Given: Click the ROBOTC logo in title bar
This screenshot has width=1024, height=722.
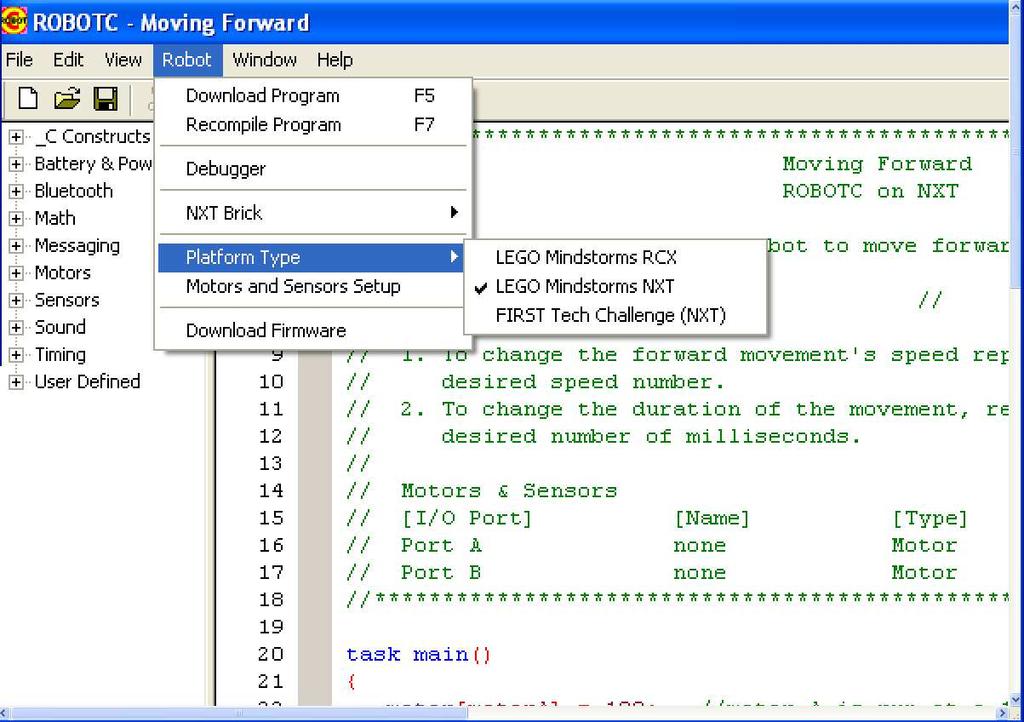Looking at the screenshot, I should click(x=13, y=21).
